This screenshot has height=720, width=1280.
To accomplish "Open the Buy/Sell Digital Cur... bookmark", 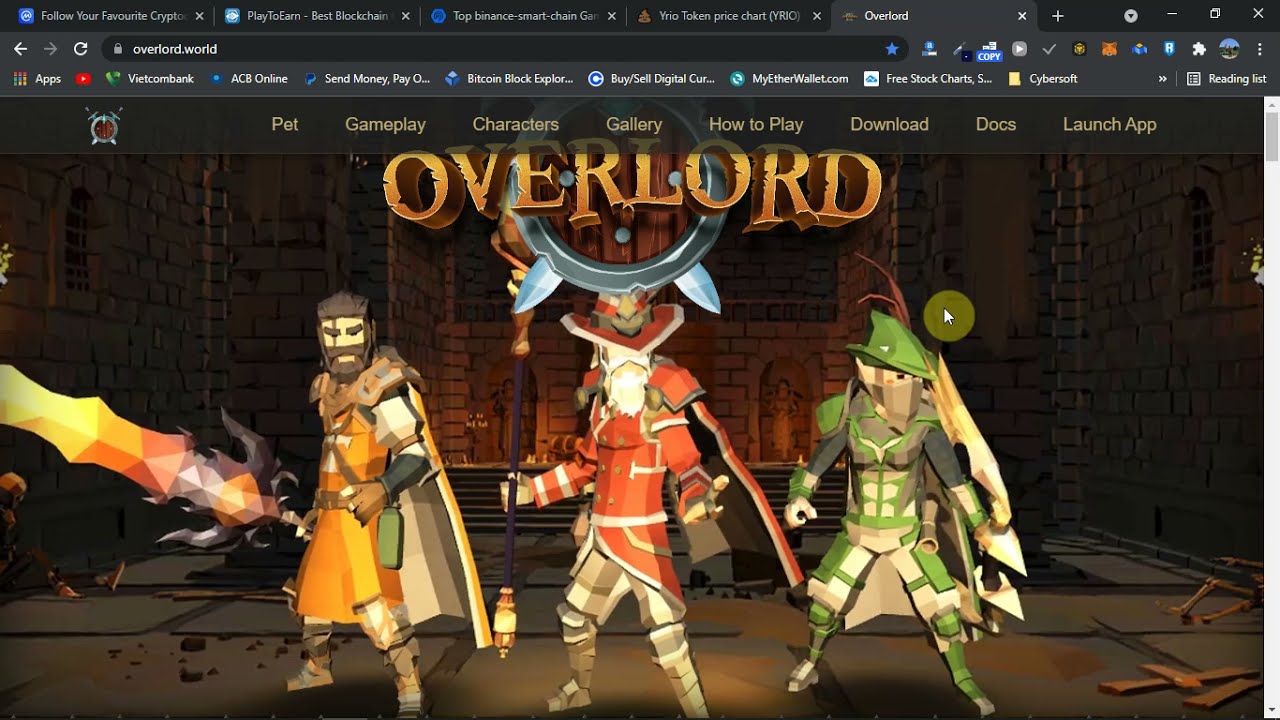I will coord(652,78).
